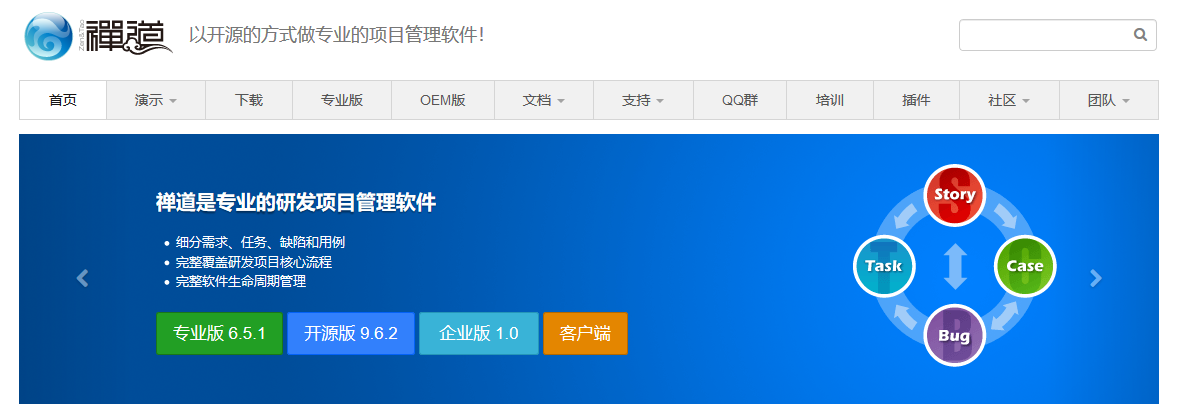Click the double-headed arrow in cycle diagram
This screenshot has width=1178, height=415.
click(955, 265)
